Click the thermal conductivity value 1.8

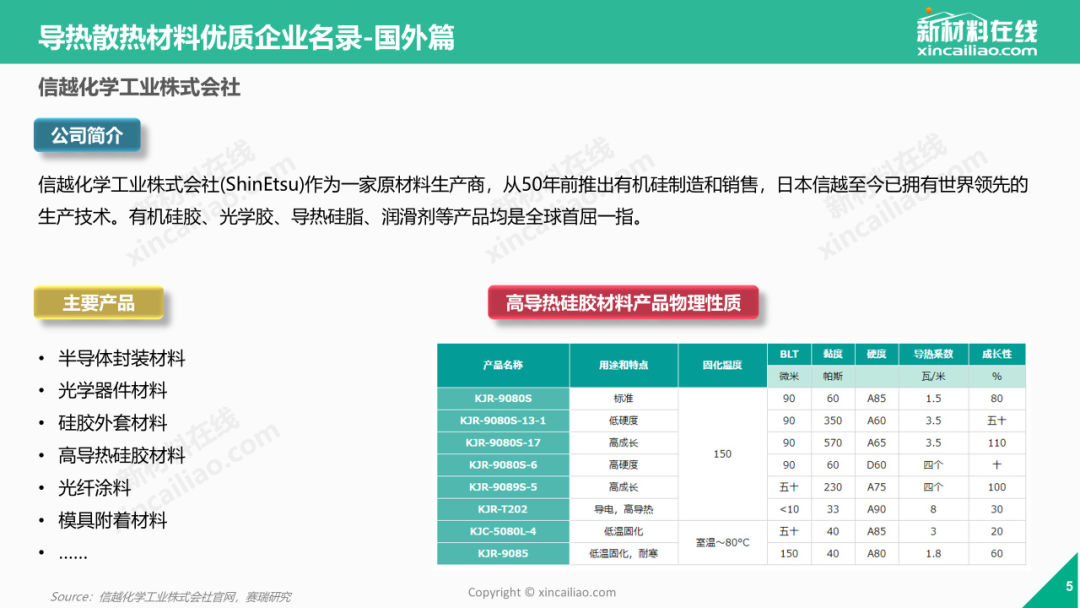coord(933,553)
